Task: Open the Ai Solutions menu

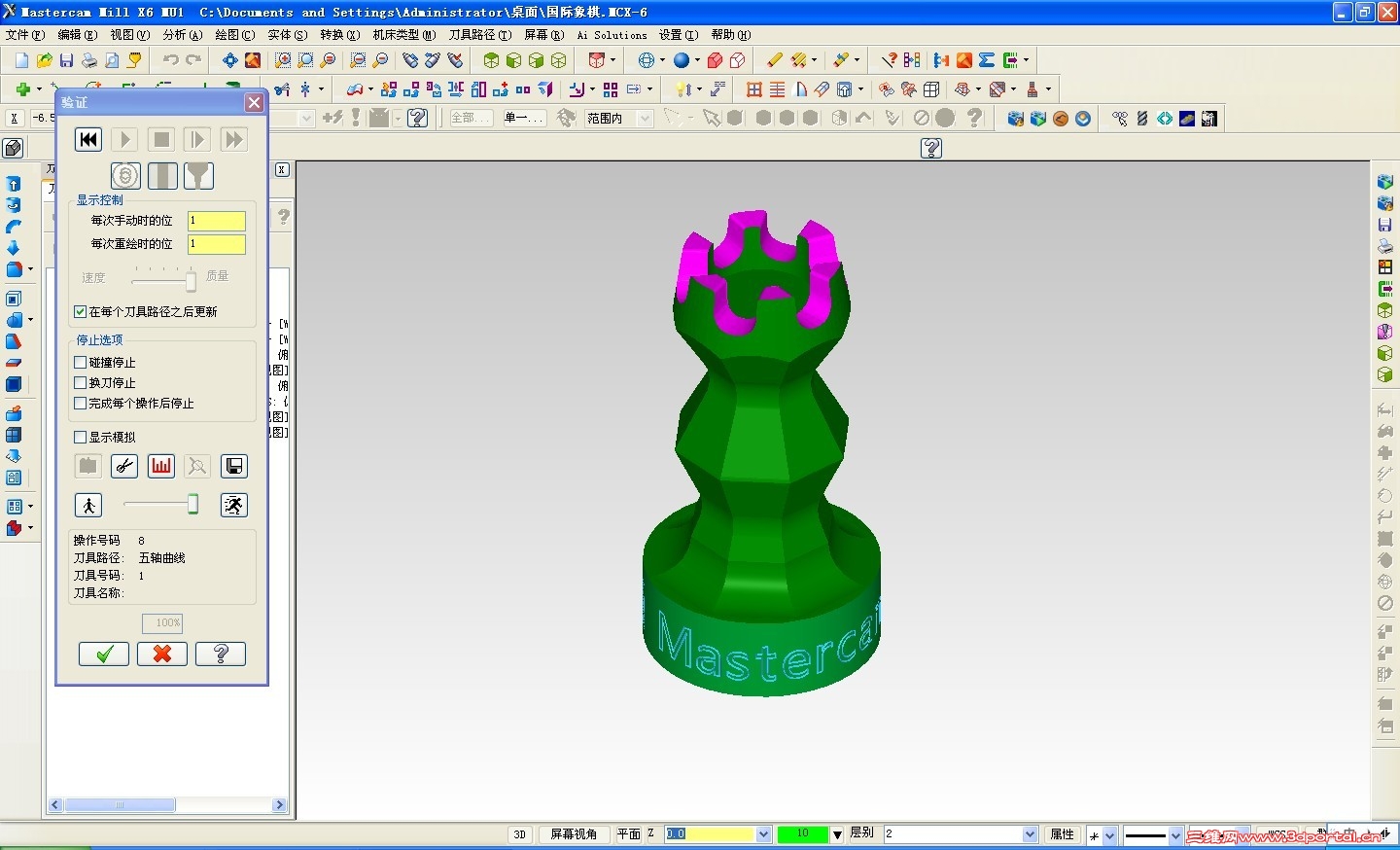Action: coord(612,35)
